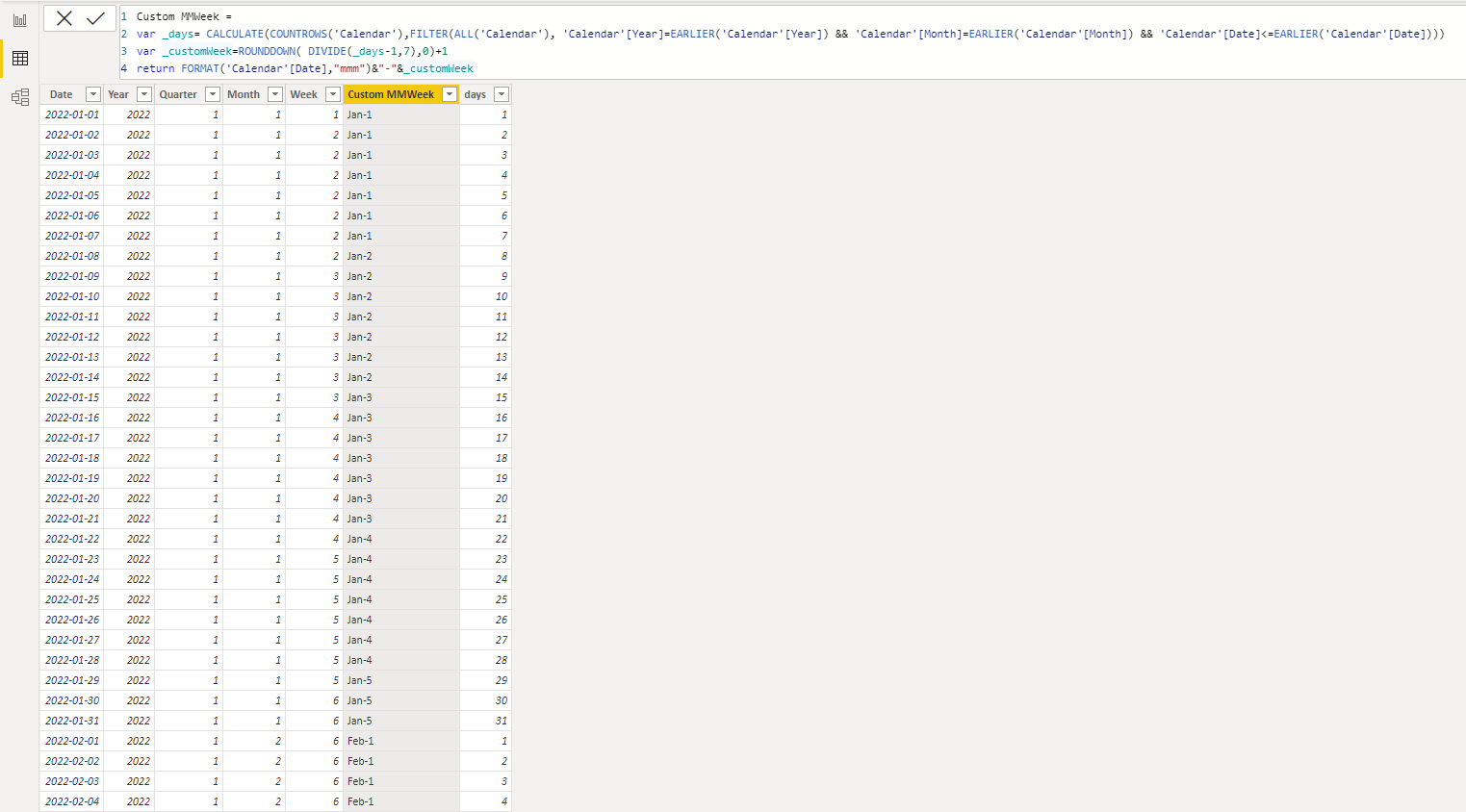The image size is (1466, 812).
Task: Click the days value 15
Action: click(x=485, y=397)
